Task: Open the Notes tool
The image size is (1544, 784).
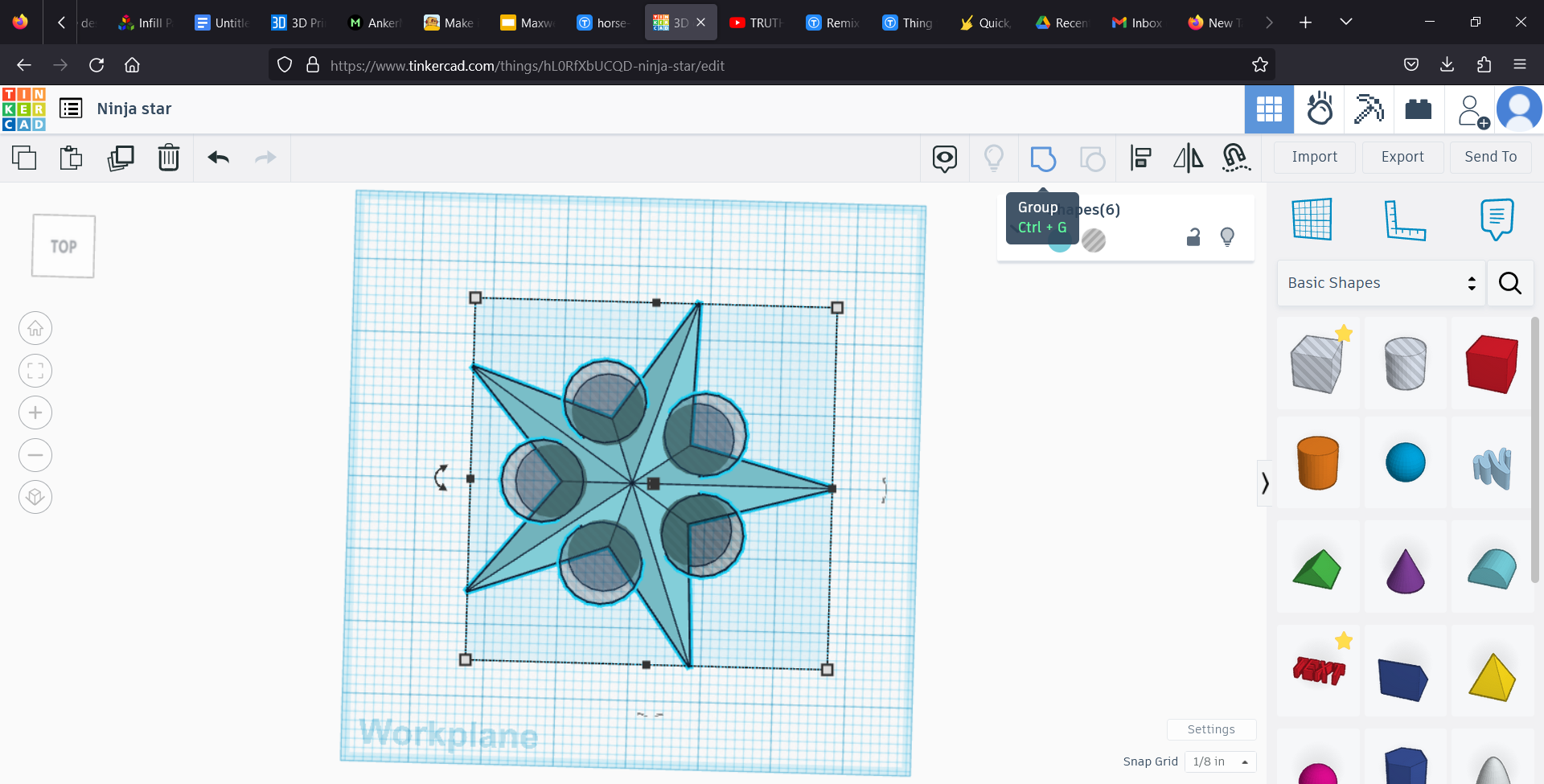Action: (1496, 219)
